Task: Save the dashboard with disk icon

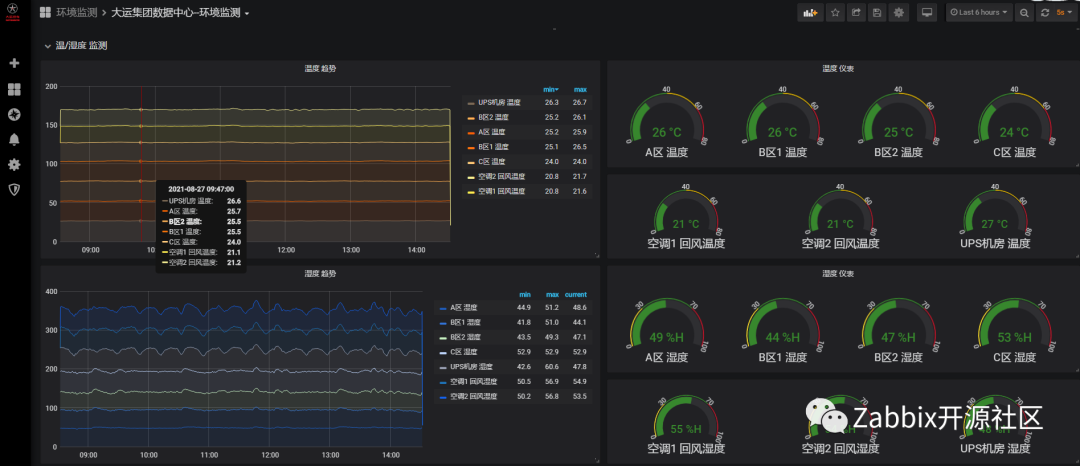Action: pyautogui.click(x=877, y=12)
